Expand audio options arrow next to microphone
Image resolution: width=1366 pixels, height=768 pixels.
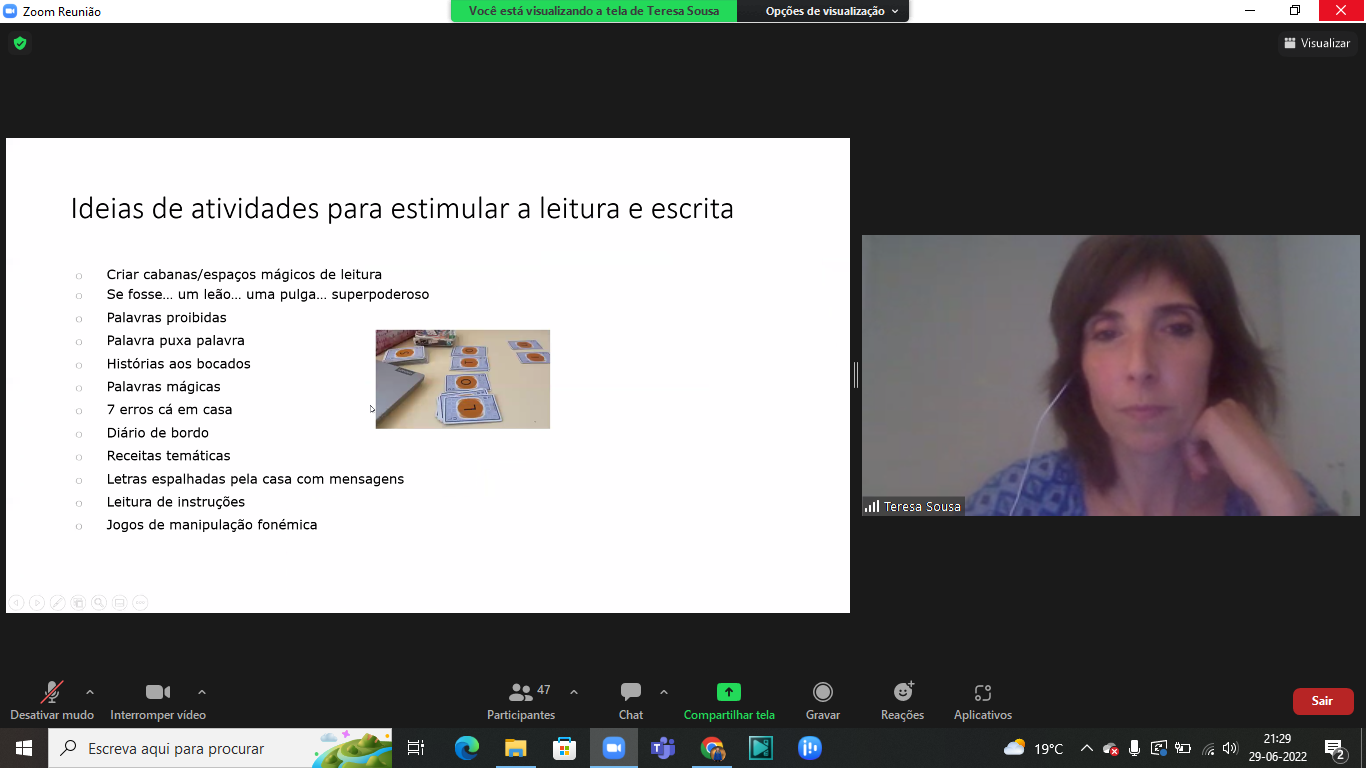point(90,692)
